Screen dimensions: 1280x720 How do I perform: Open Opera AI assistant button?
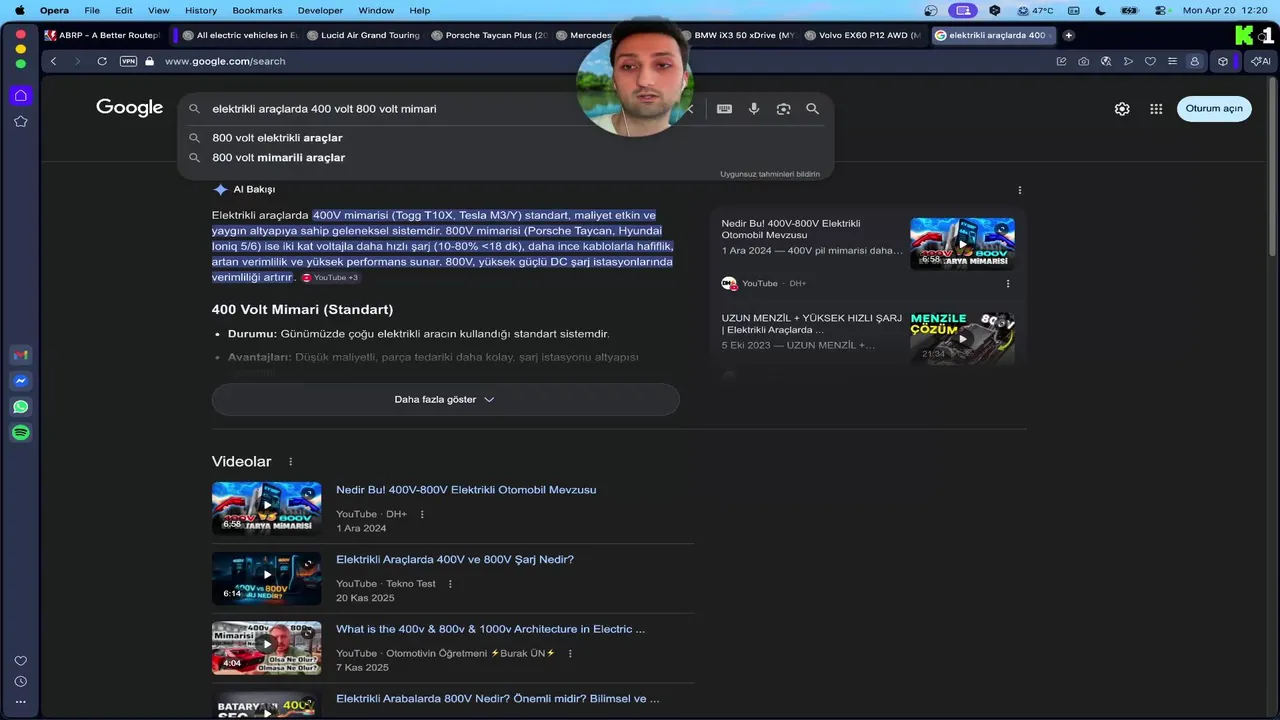[1261, 61]
